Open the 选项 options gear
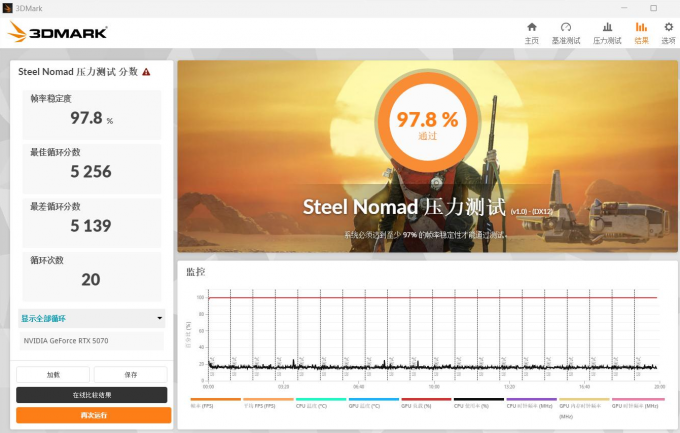Viewport: 680px width, 433px height. 668,33
